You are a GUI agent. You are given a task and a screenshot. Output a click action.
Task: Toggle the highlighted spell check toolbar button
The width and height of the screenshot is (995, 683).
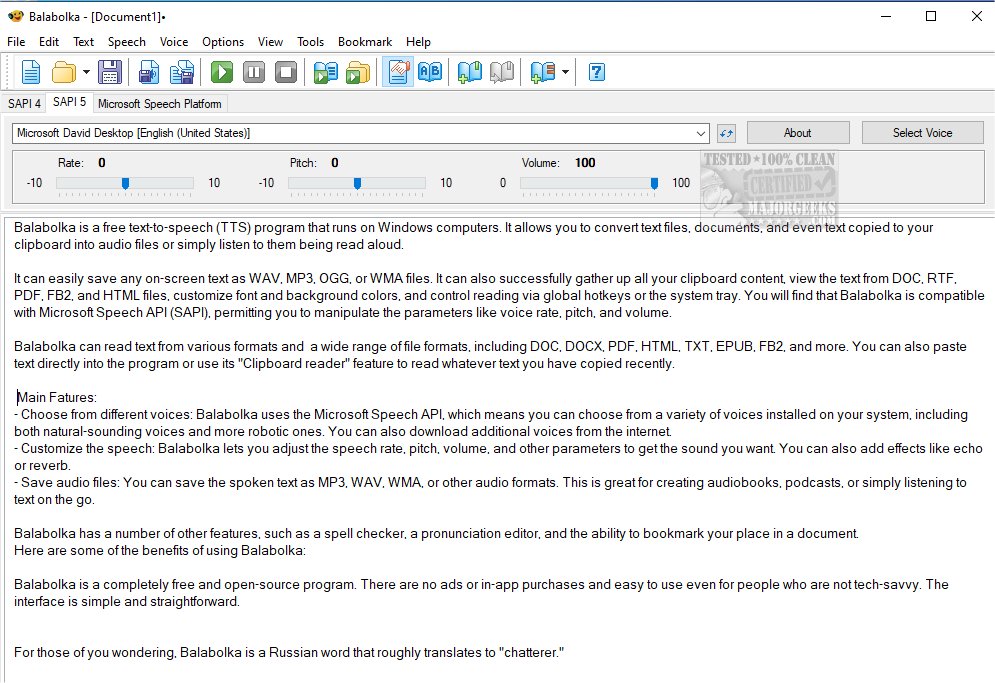click(x=398, y=72)
